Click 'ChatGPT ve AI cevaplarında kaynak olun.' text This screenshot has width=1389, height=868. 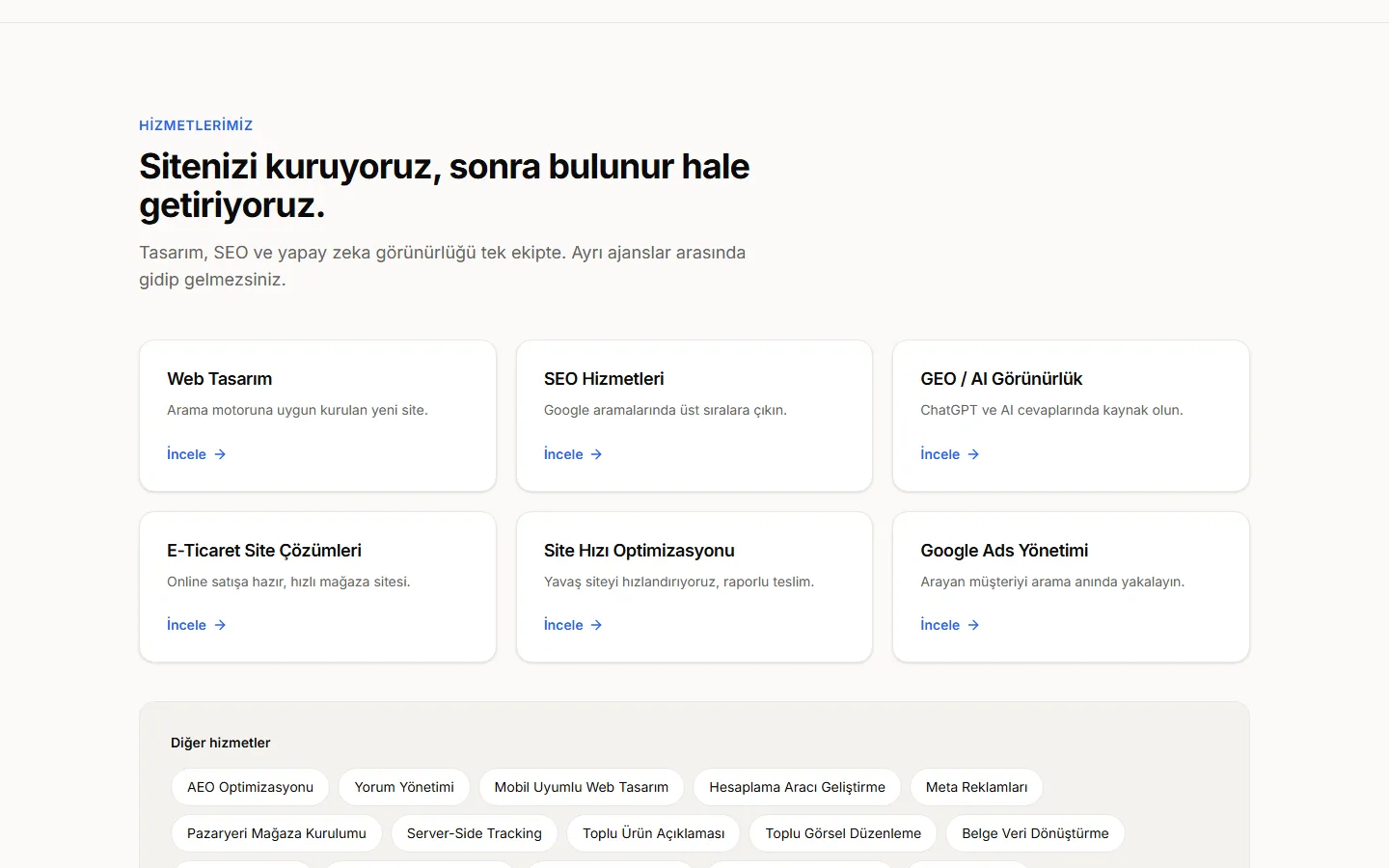1051,410
